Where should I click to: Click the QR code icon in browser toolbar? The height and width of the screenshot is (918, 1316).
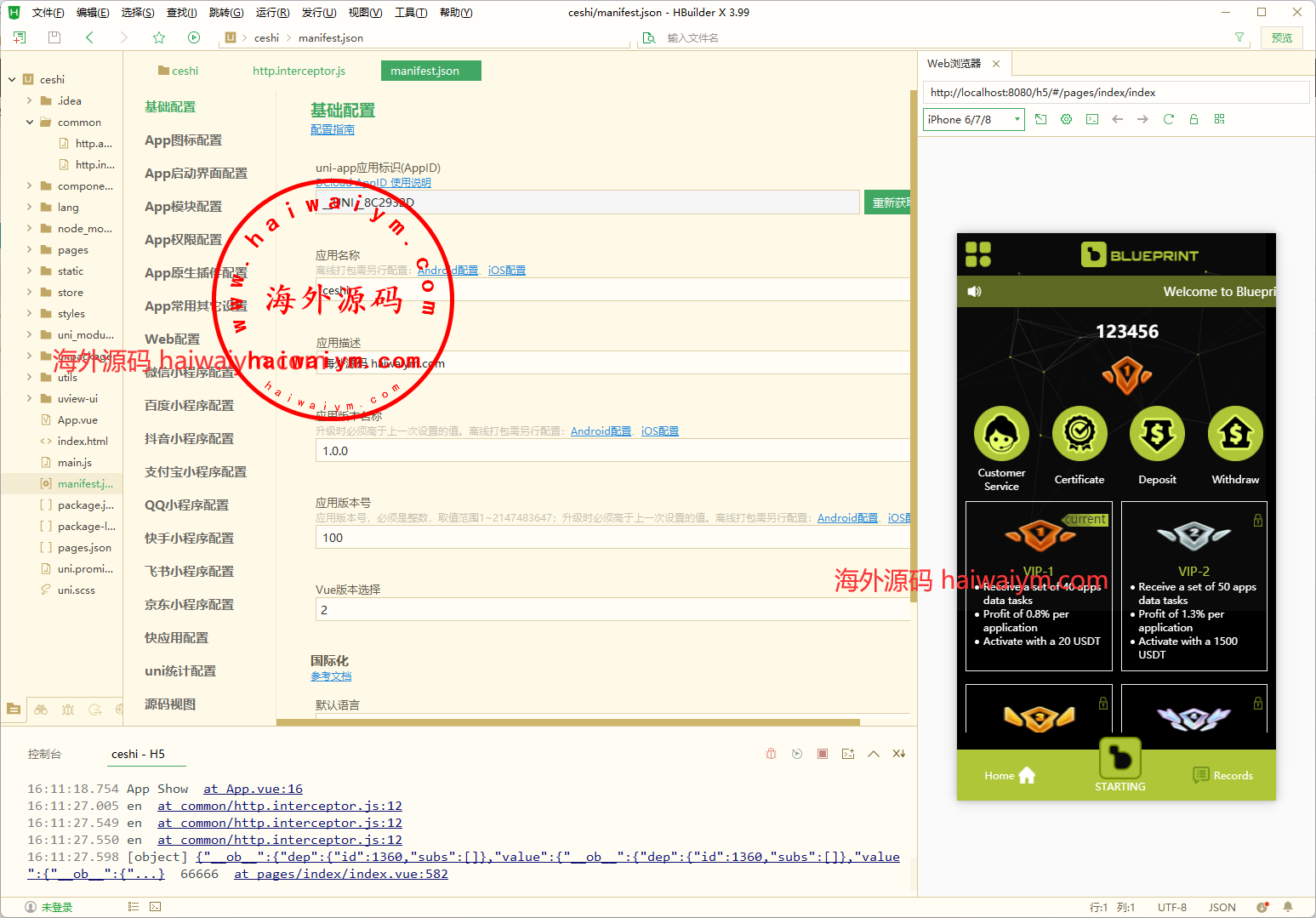coord(1219,119)
